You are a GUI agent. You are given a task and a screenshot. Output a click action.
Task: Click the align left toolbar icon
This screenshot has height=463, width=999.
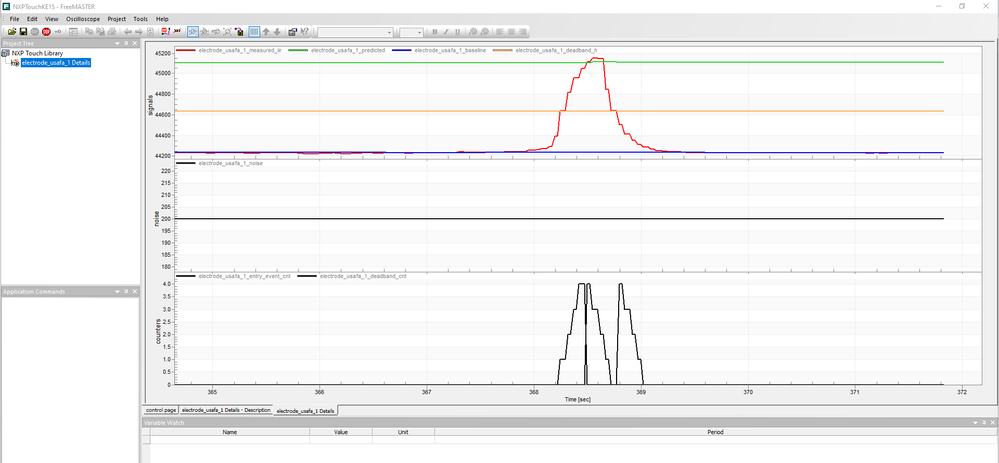point(500,32)
